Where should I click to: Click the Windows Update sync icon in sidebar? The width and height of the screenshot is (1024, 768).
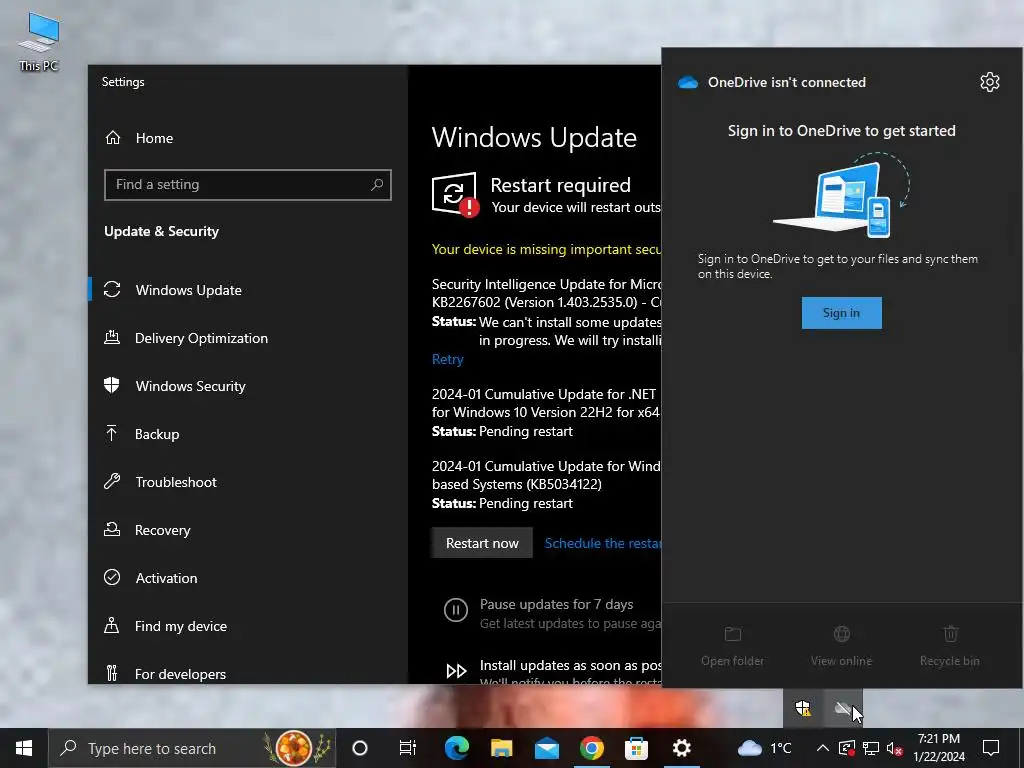(x=112, y=289)
